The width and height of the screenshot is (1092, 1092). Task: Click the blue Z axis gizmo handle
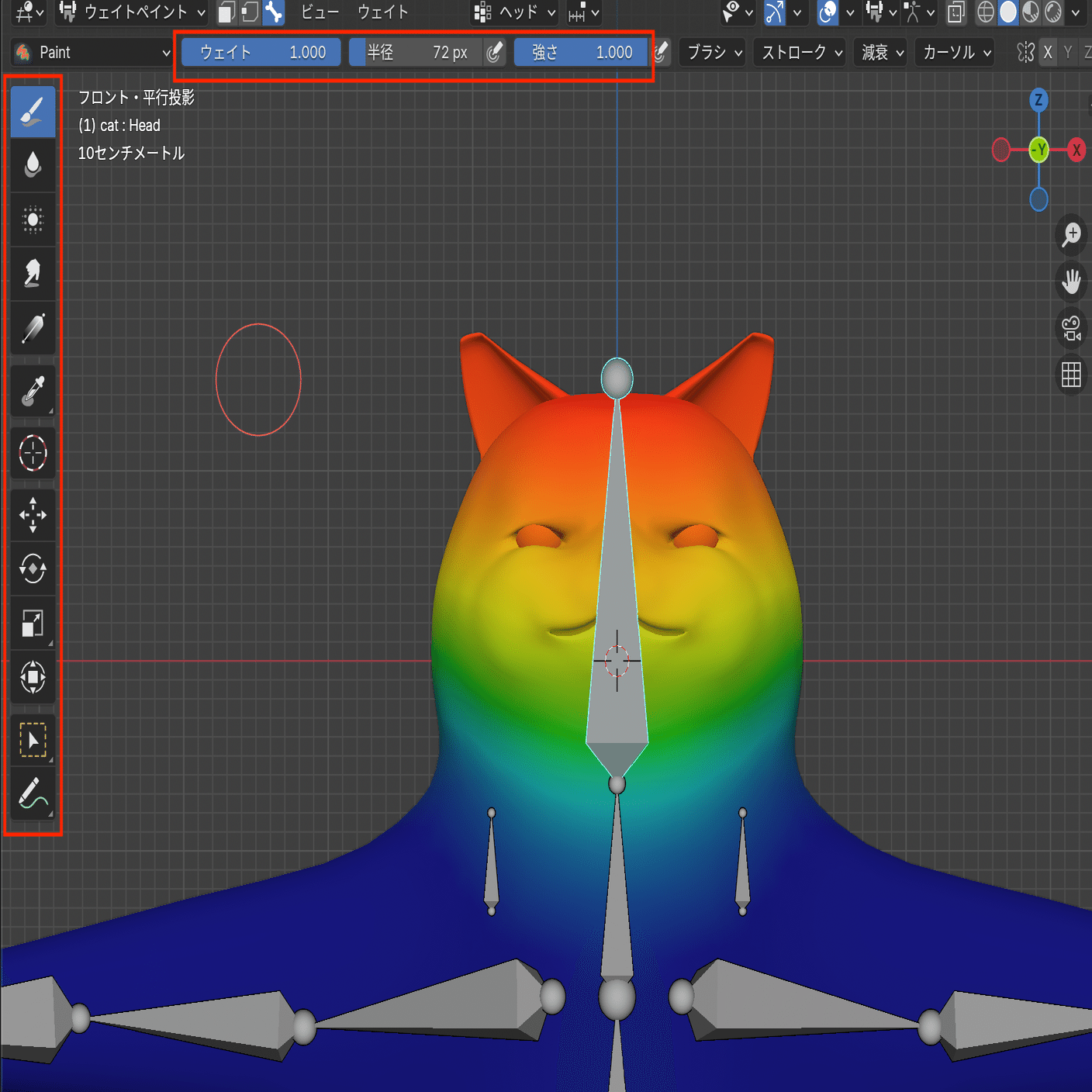(1038, 100)
